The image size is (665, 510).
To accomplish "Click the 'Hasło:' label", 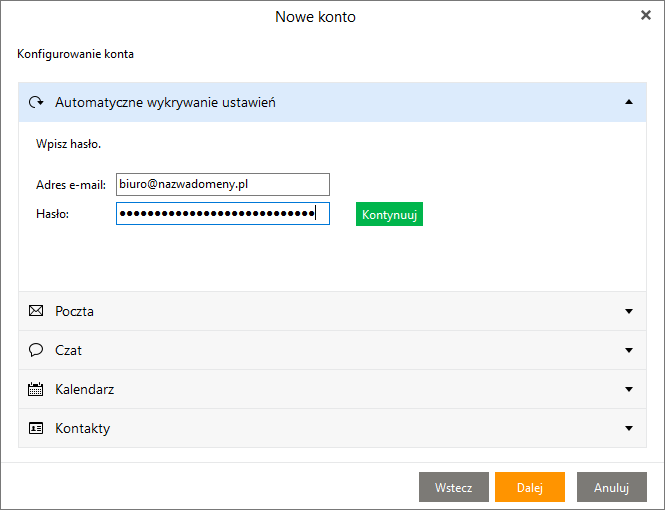I will 53,214.
